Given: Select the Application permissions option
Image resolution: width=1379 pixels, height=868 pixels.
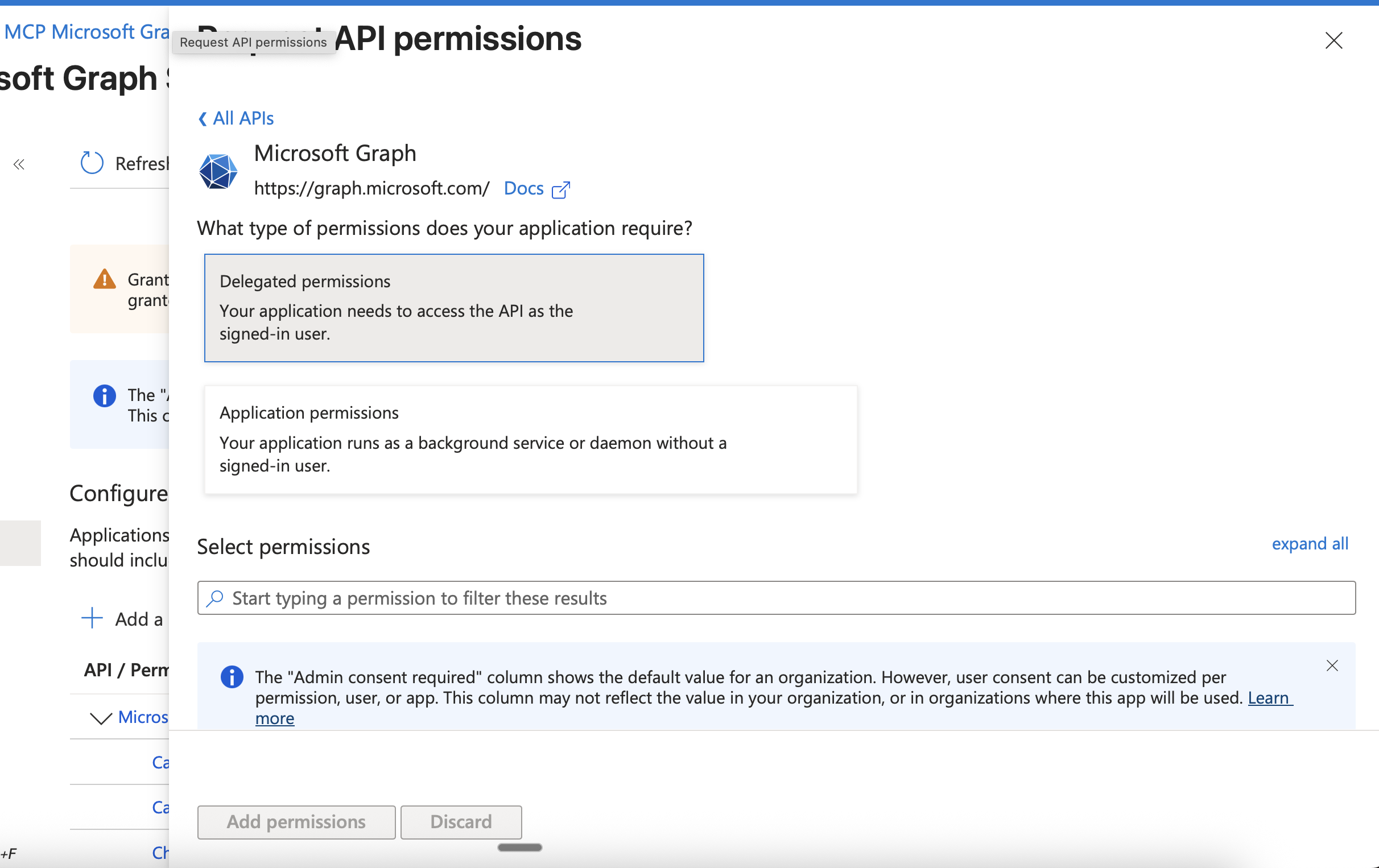Looking at the screenshot, I should (530, 440).
